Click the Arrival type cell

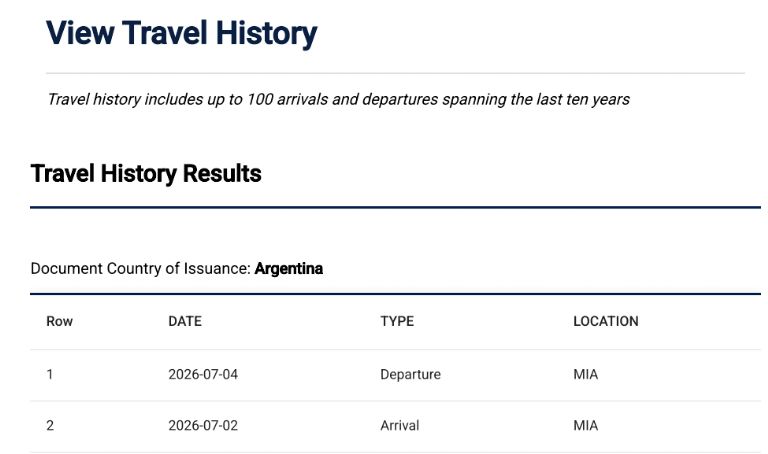point(400,426)
